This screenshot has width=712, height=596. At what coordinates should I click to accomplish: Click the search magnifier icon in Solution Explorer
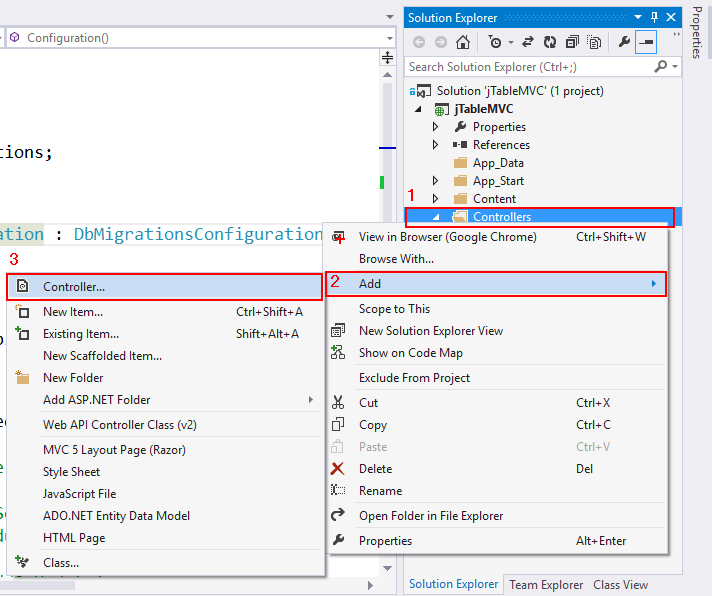[661, 67]
